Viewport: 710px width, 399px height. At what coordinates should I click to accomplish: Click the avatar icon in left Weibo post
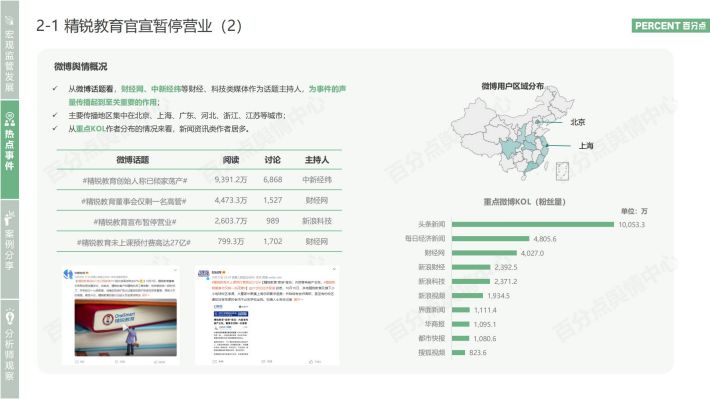pos(68,274)
